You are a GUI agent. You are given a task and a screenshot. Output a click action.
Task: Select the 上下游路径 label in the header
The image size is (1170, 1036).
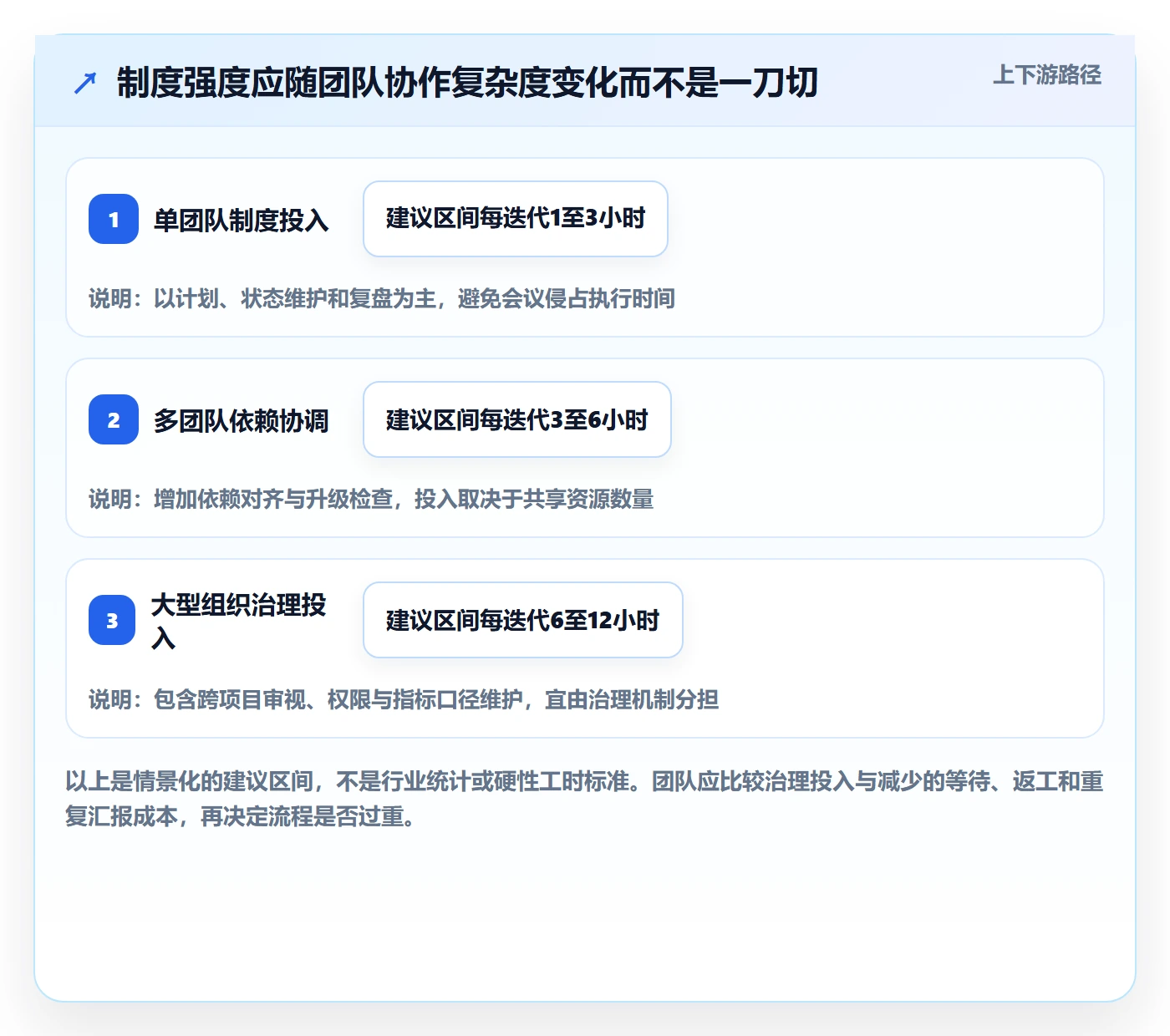1047,75
